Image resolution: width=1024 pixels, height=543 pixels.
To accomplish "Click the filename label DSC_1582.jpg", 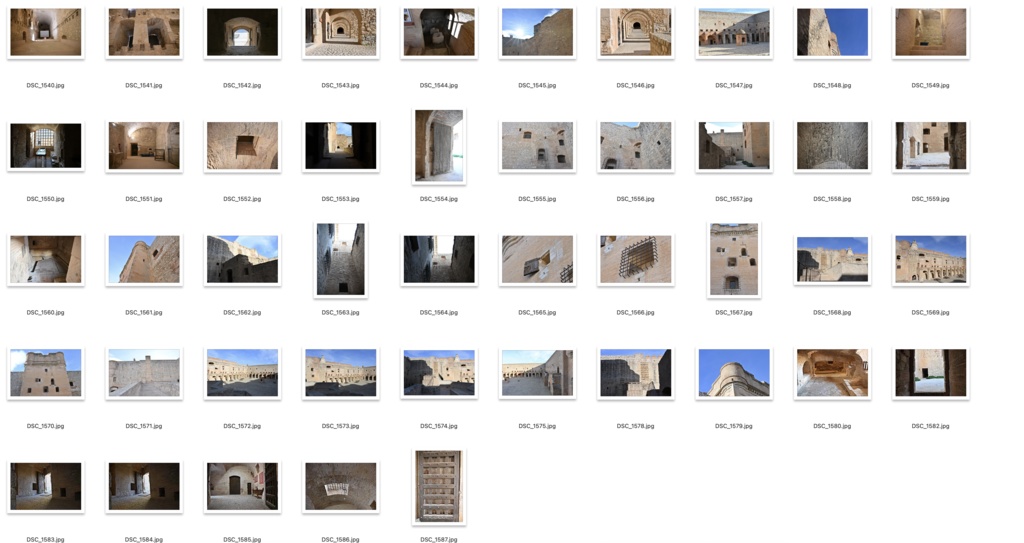I will pos(931,426).
